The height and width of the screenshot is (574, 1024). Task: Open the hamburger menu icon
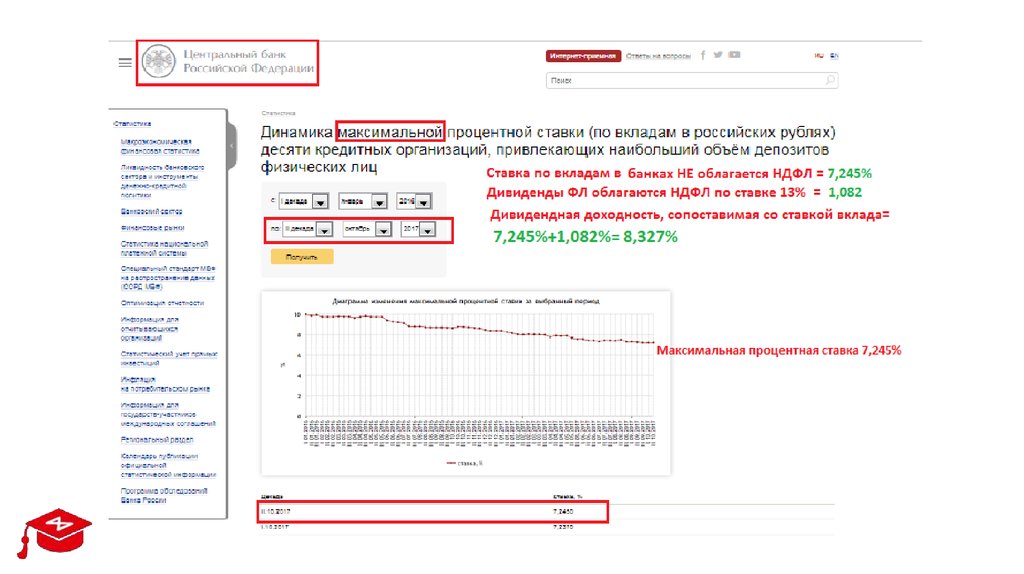125,63
